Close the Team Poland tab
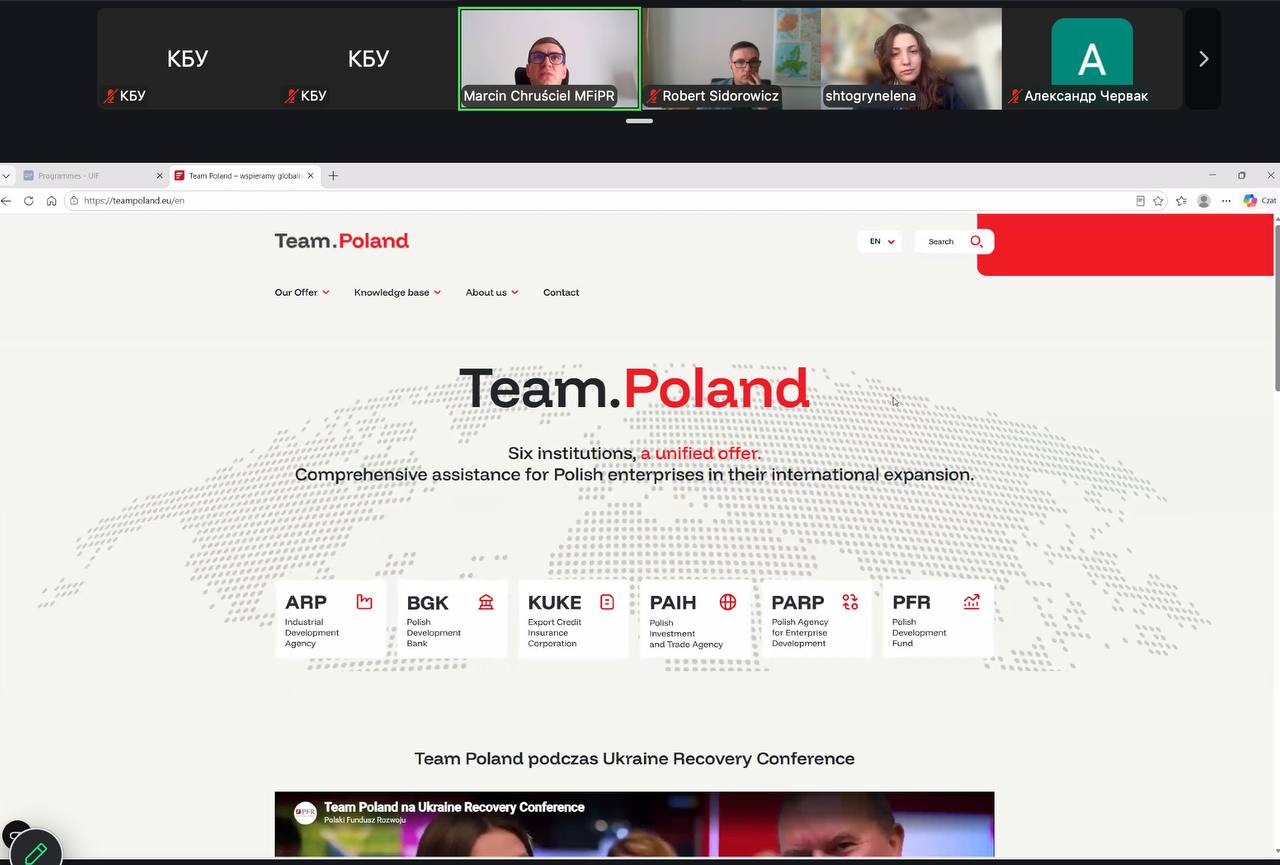1280x865 pixels. click(x=310, y=175)
